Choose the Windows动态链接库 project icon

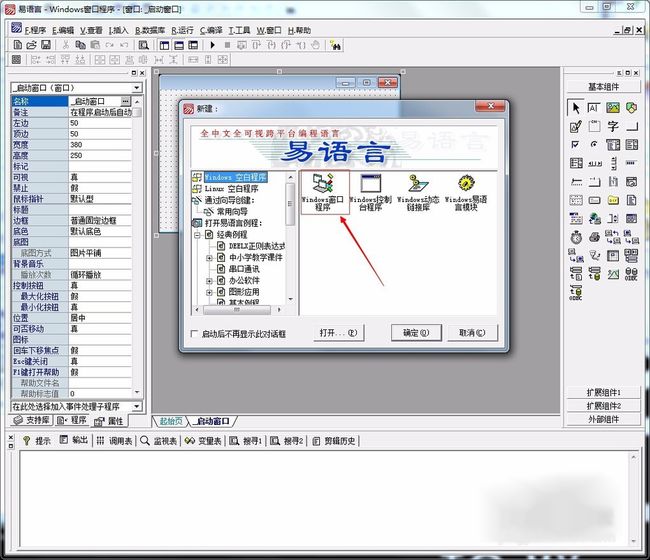click(x=418, y=192)
